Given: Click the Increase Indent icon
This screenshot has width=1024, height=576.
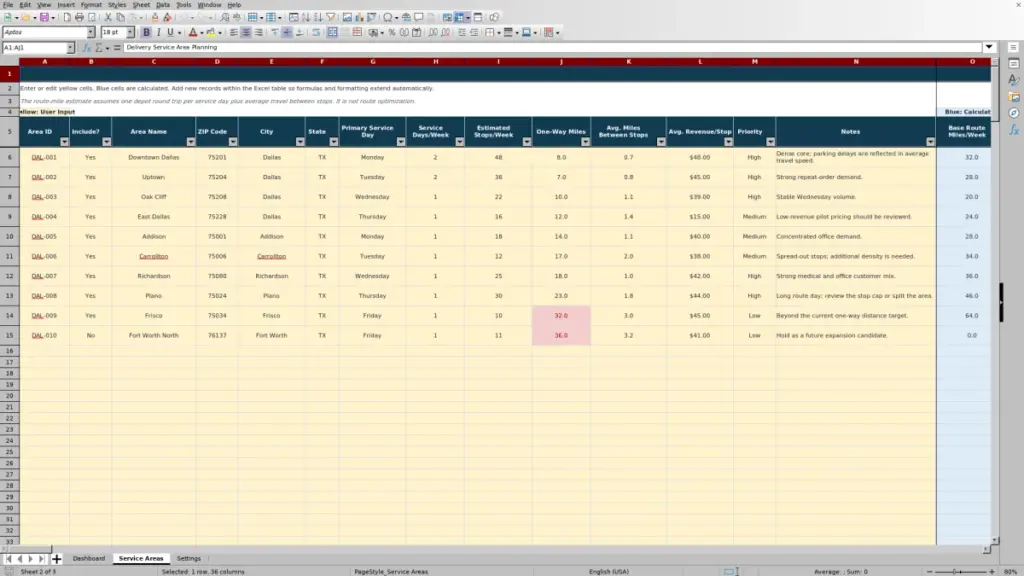Looking at the screenshot, I should click(462, 32).
